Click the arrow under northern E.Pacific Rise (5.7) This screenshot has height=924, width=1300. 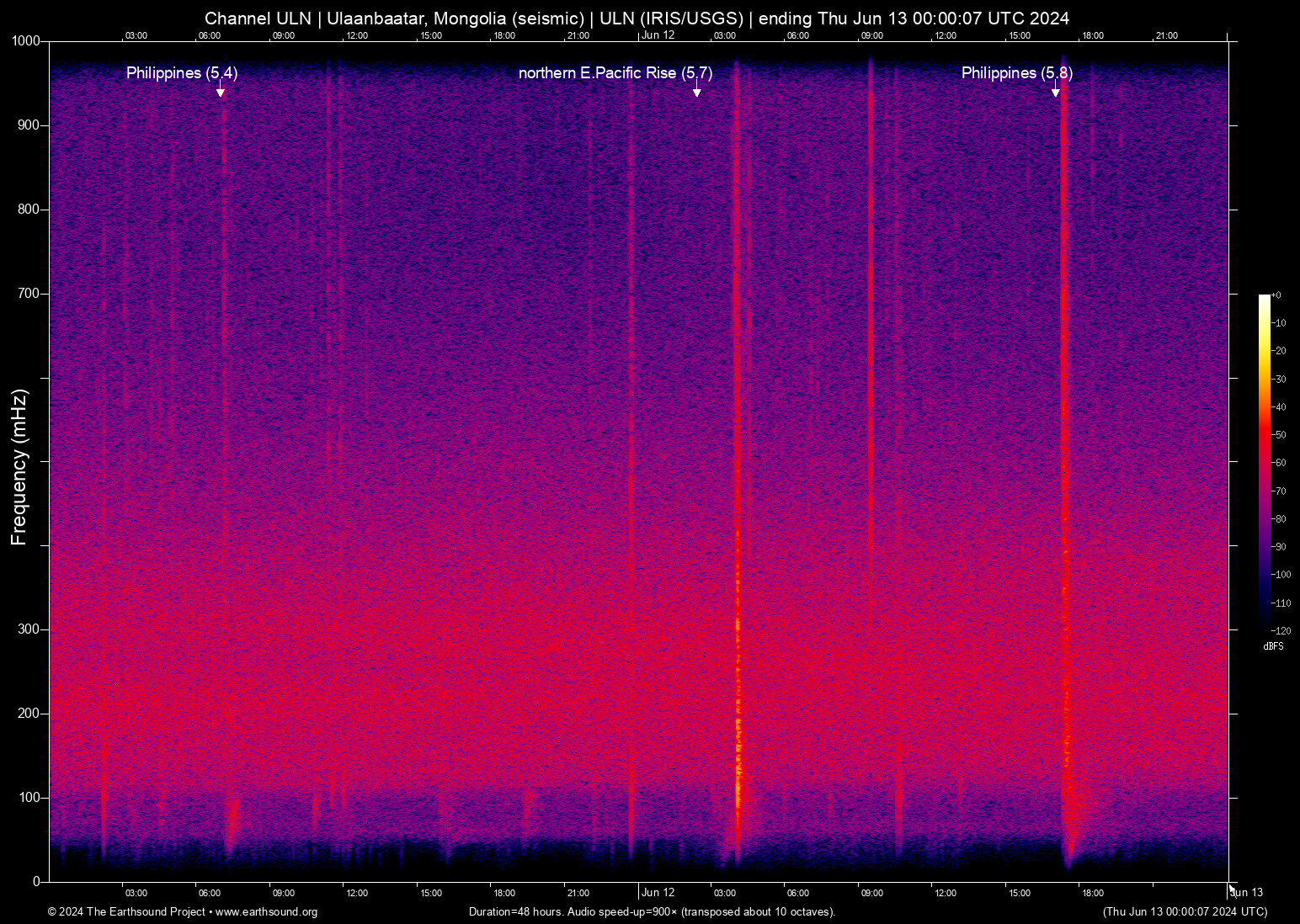click(697, 91)
